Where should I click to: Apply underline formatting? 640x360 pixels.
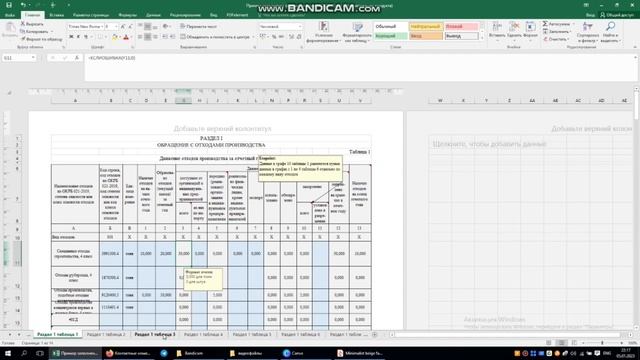click(86, 37)
